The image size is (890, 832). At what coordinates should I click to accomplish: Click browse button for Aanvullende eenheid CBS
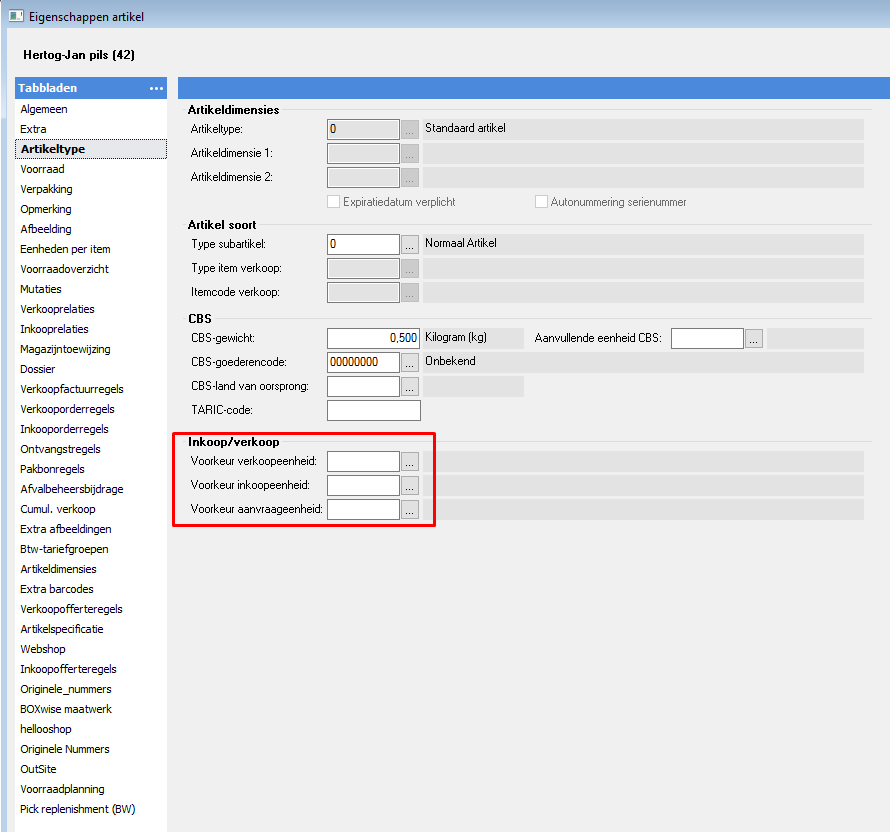point(754,338)
